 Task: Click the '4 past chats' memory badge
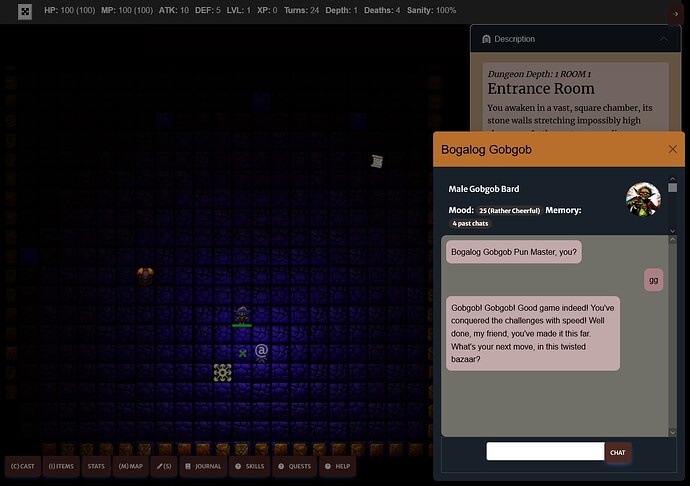[470, 223]
